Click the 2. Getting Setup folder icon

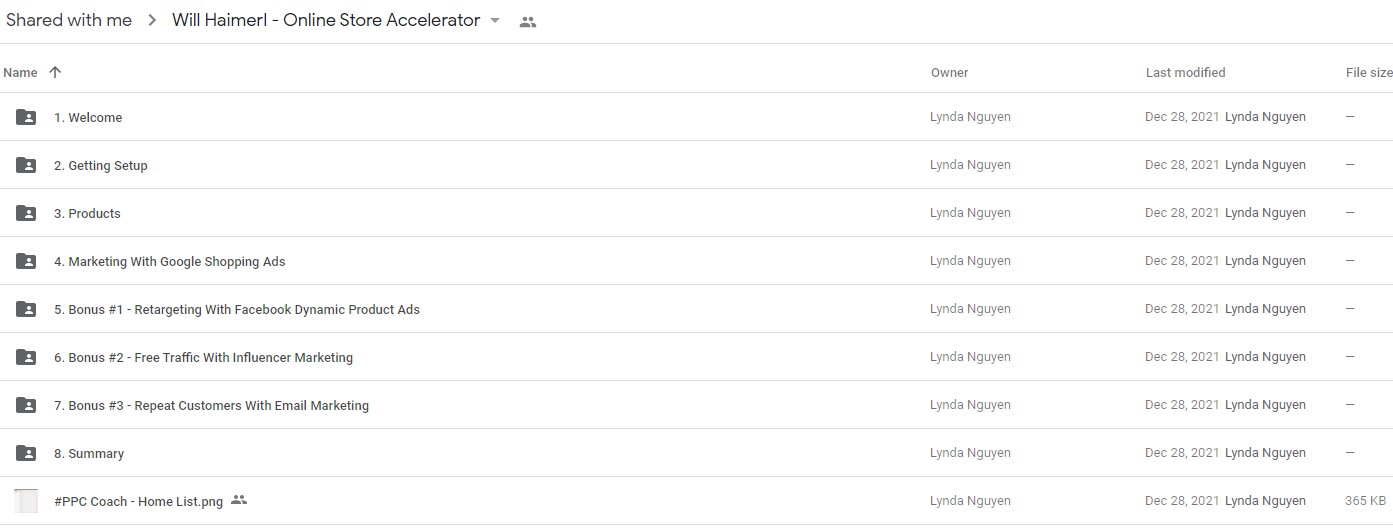(x=26, y=165)
